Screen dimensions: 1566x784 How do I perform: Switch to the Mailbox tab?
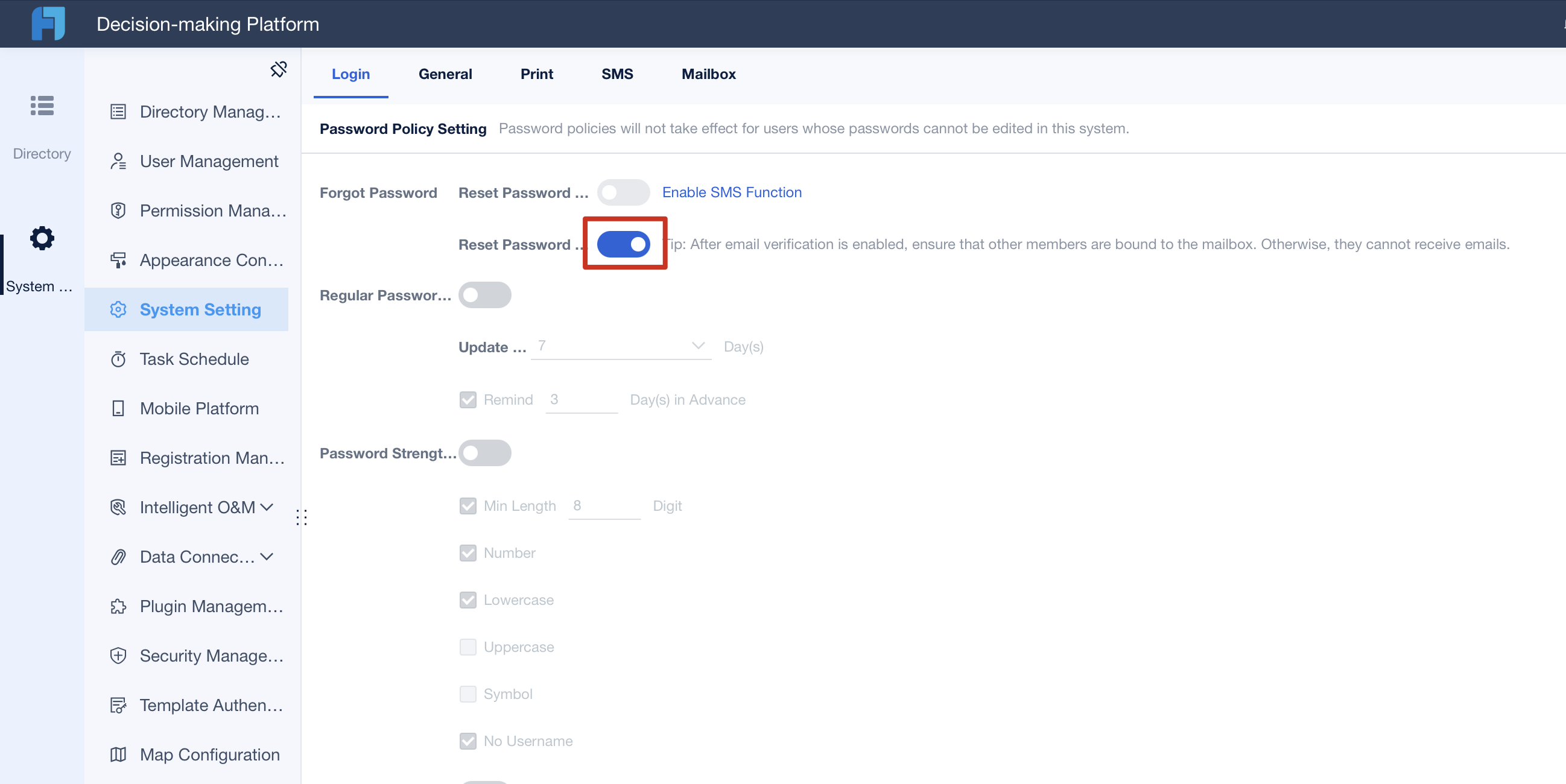[x=708, y=74]
